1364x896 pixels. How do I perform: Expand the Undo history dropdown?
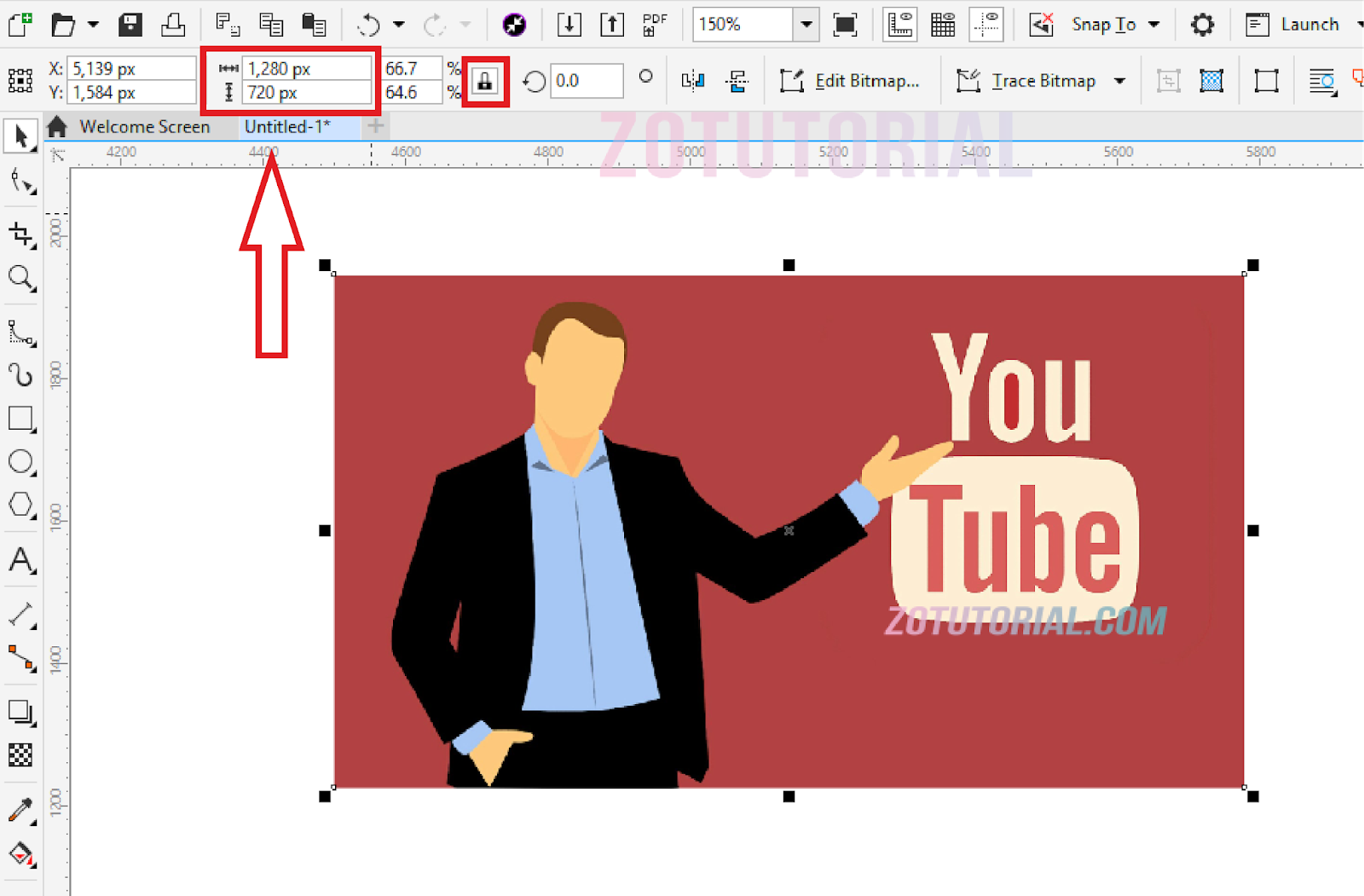tap(399, 25)
